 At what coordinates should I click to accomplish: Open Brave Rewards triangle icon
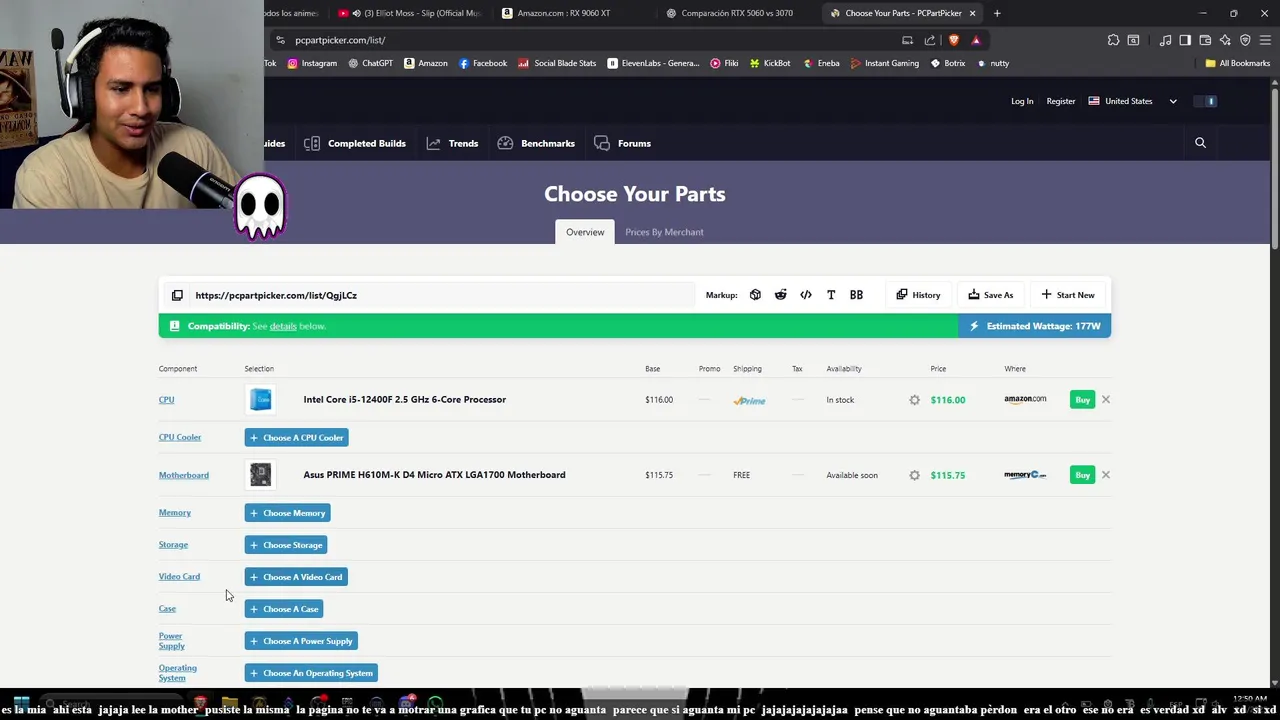pos(976,40)
